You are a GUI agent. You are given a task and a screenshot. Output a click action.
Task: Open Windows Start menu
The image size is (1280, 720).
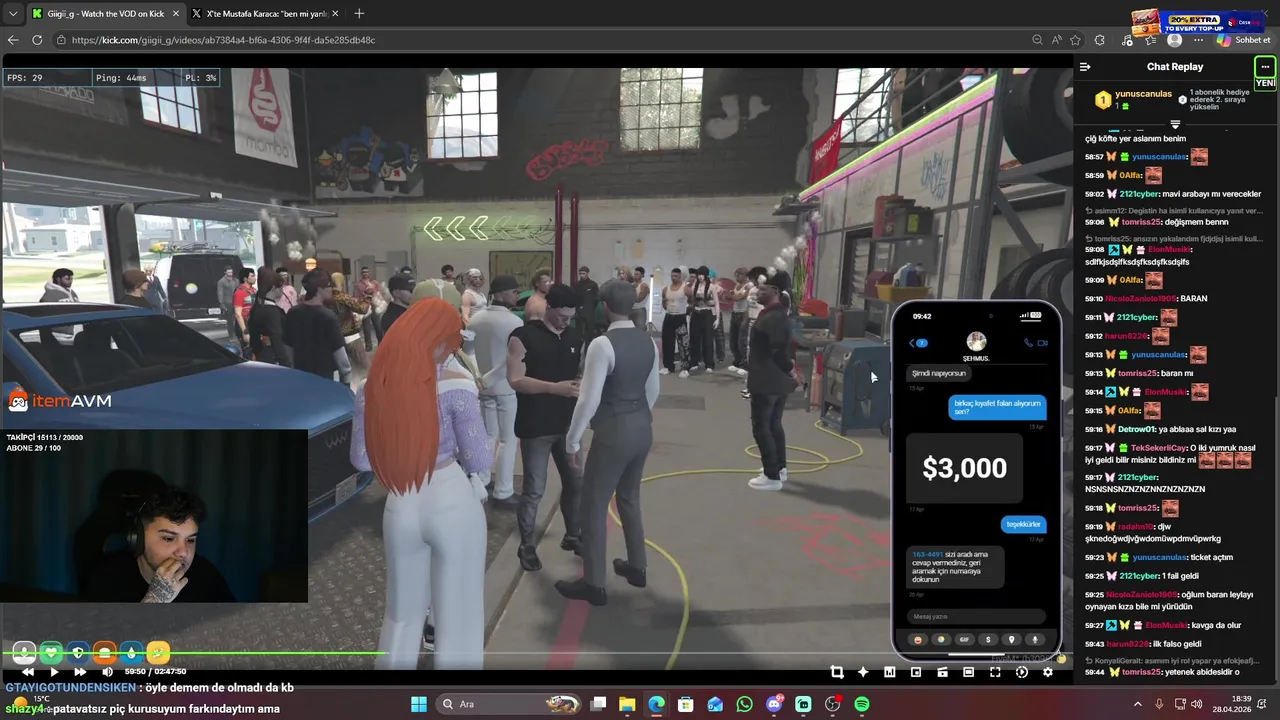tap(419, 704)
